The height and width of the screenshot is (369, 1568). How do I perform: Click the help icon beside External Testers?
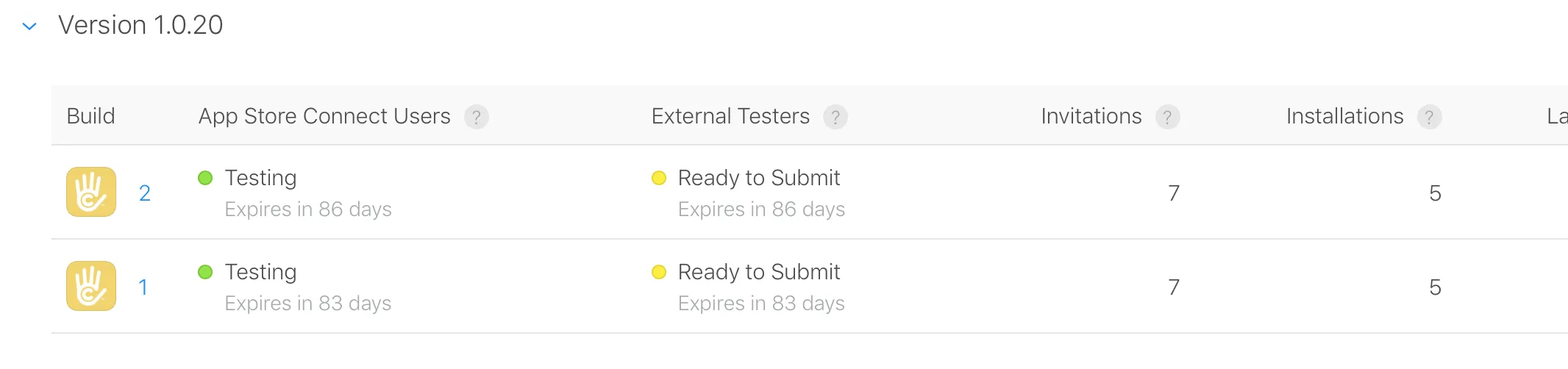coord(835,117)
